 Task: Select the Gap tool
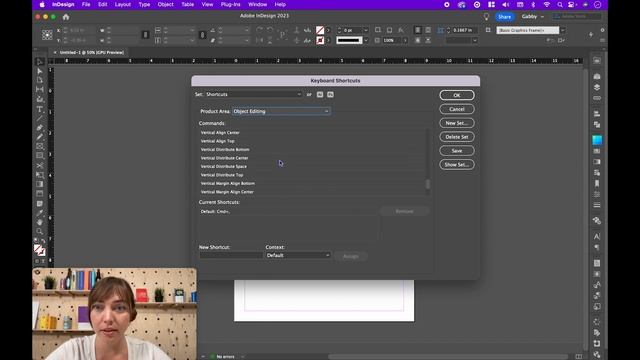click(40, 89)
